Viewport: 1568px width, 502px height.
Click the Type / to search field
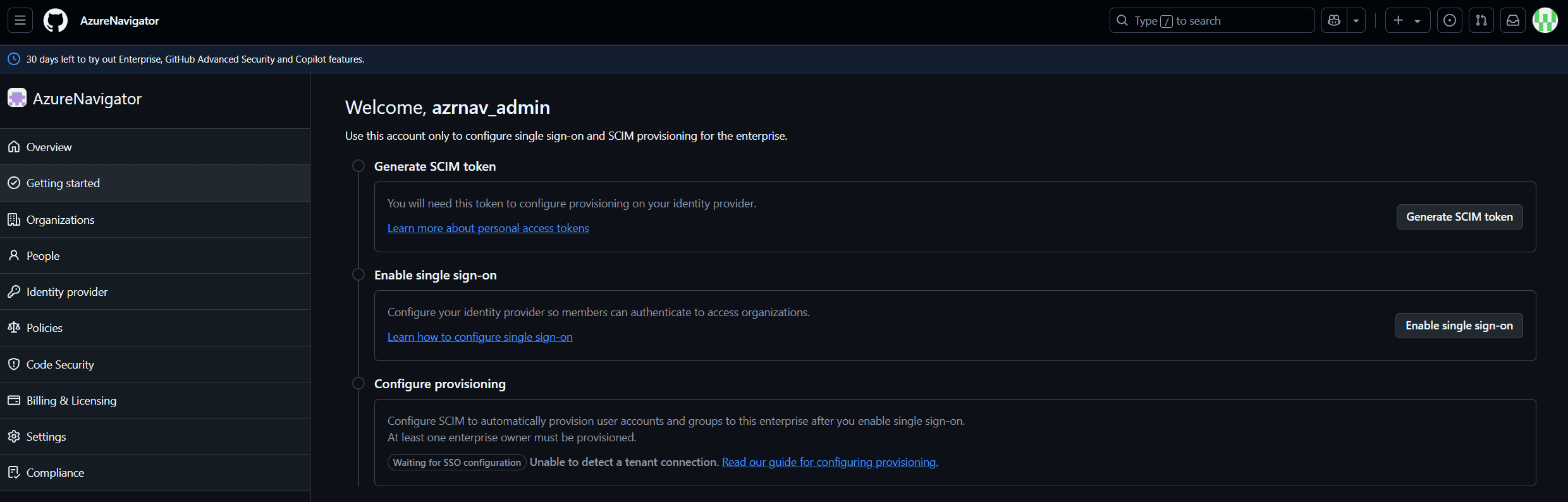pyautogui.click(x=1211, y=20)
